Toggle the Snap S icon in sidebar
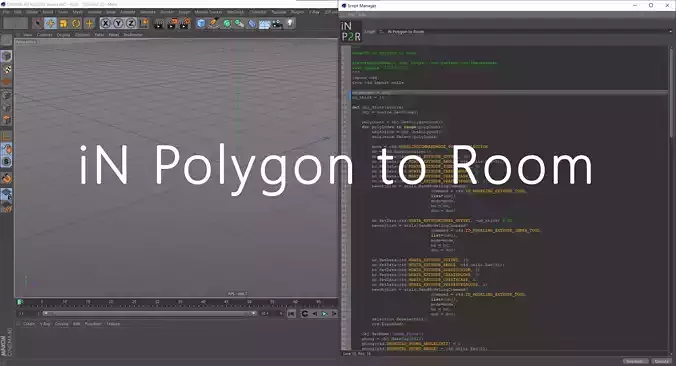676x366 pixels. (6, 162)
